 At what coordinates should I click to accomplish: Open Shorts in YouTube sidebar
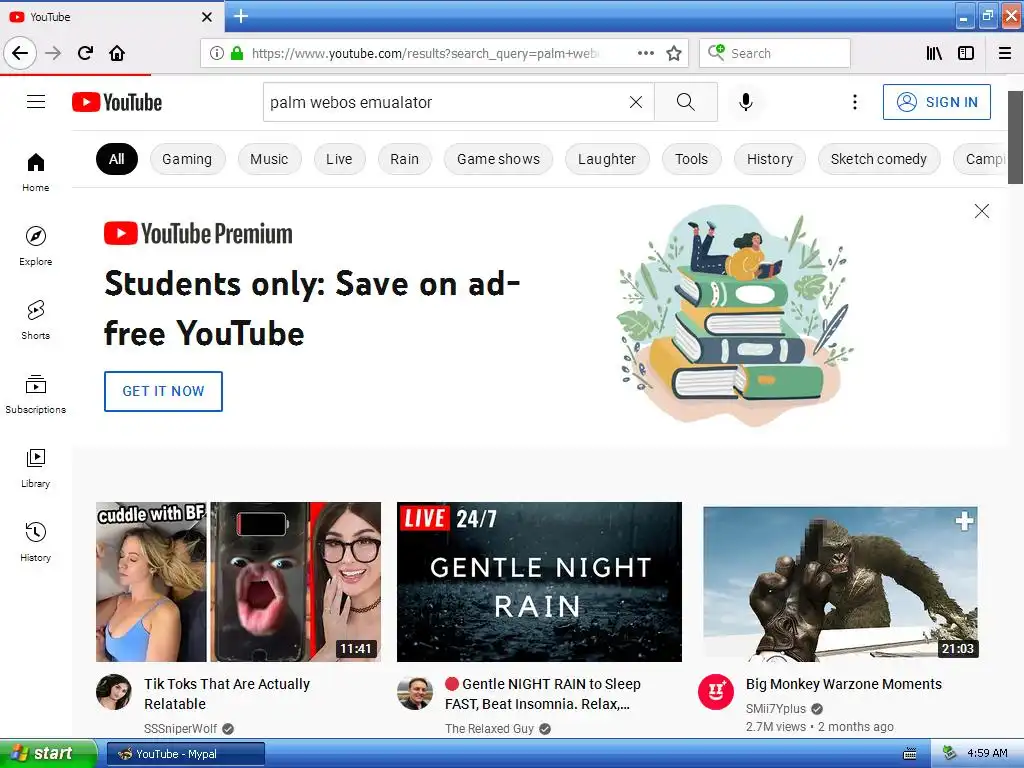click(x=36, y=320)
